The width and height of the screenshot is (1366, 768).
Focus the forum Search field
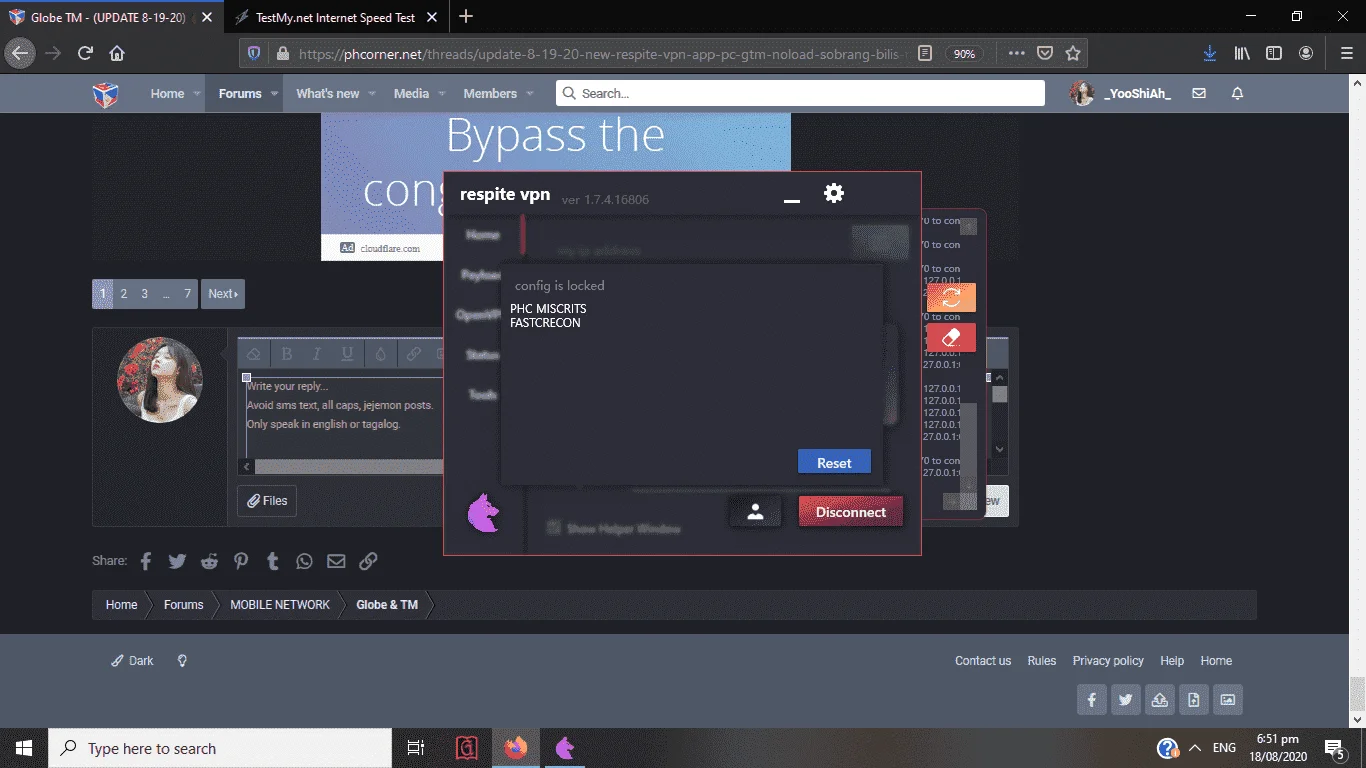point(800,93)
